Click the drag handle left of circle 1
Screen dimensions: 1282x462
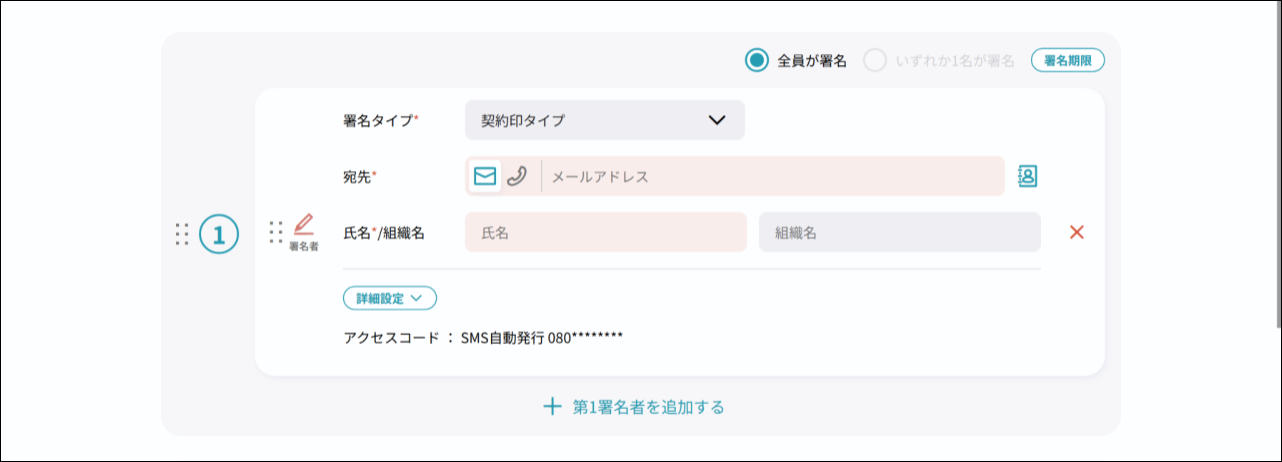pyautogui.click(x=182, y=234)
